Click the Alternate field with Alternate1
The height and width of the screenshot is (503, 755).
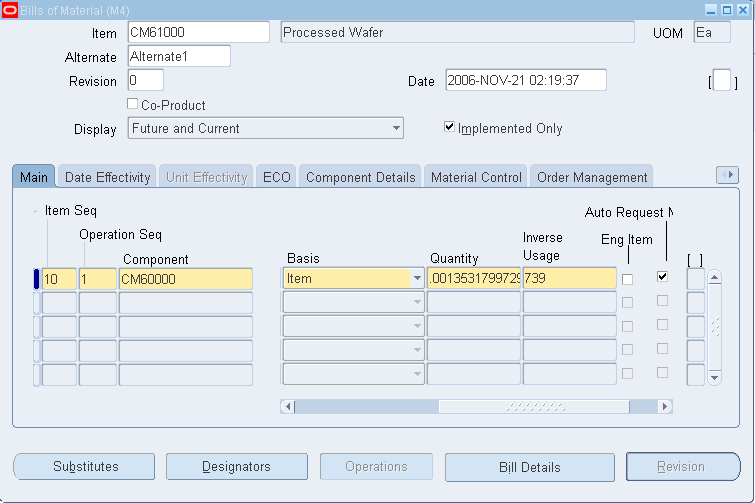[x=179, y=56]
